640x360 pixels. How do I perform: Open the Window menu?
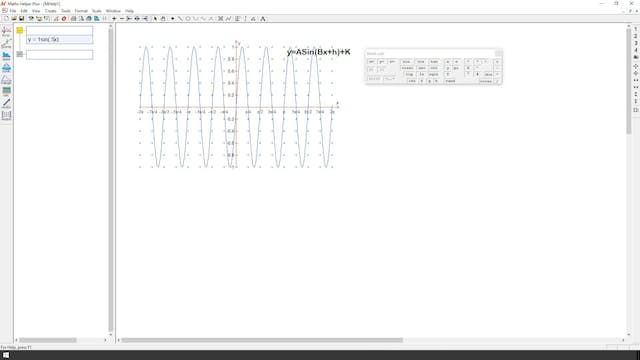tap(113, 11)
